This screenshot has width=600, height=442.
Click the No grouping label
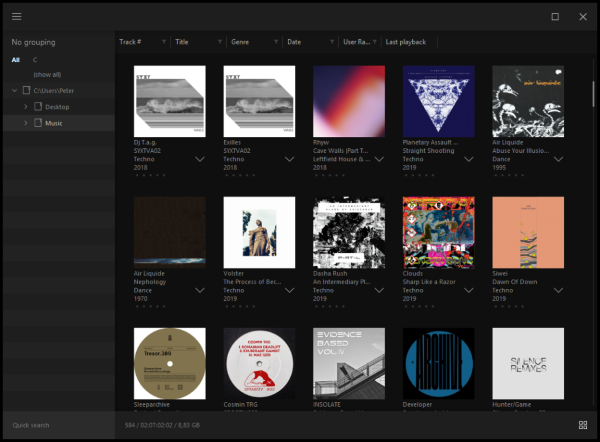click(33, 42)
